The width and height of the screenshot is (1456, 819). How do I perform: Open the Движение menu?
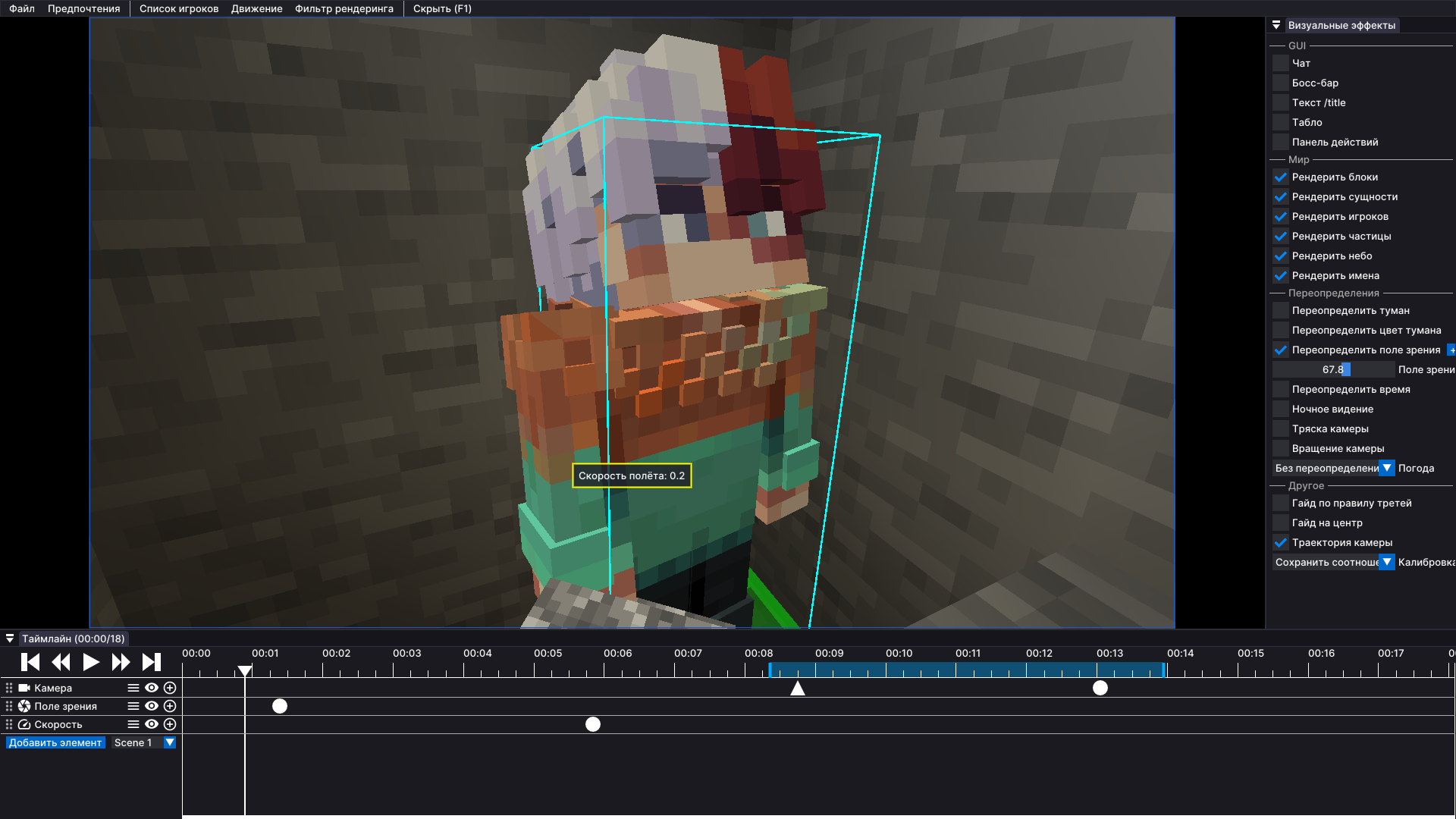point(256,8)
